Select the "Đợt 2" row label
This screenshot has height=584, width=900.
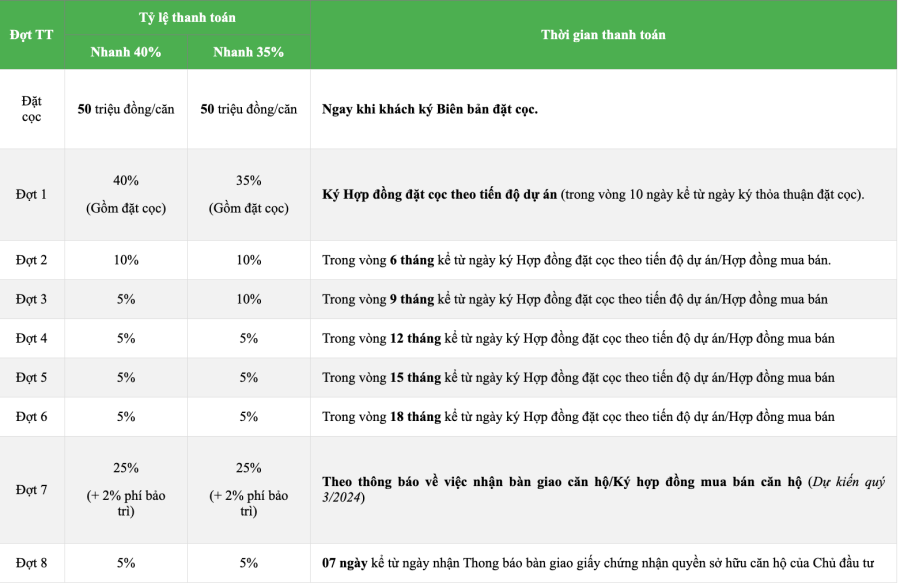click(32, 260)
